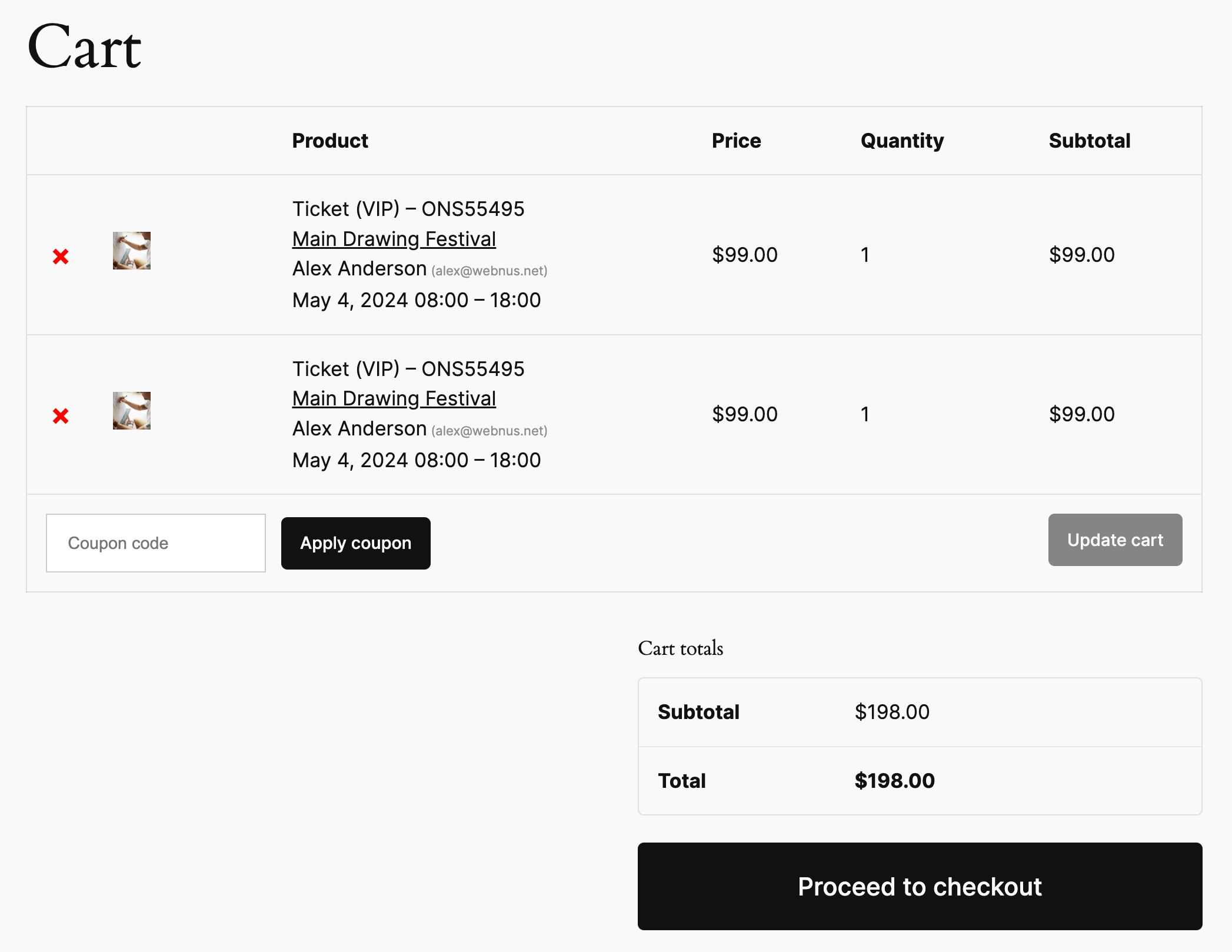Click the Update cart button

(1115, 540)
